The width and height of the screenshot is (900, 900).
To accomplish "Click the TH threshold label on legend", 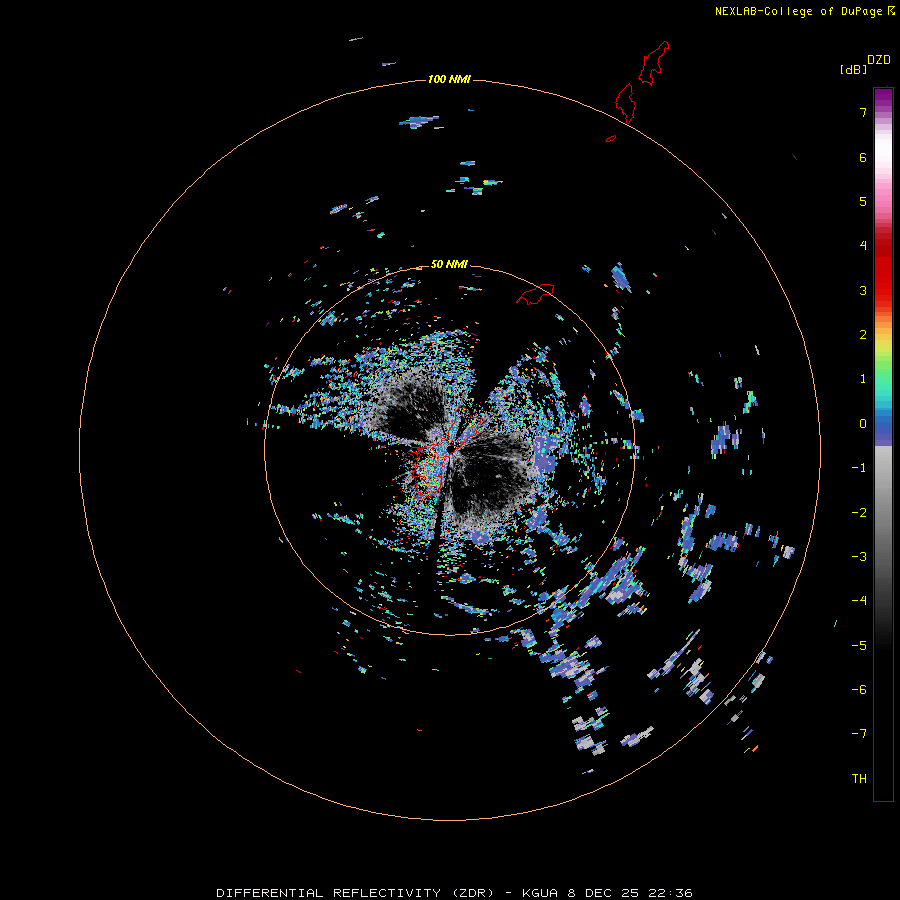I will [859, 778].
